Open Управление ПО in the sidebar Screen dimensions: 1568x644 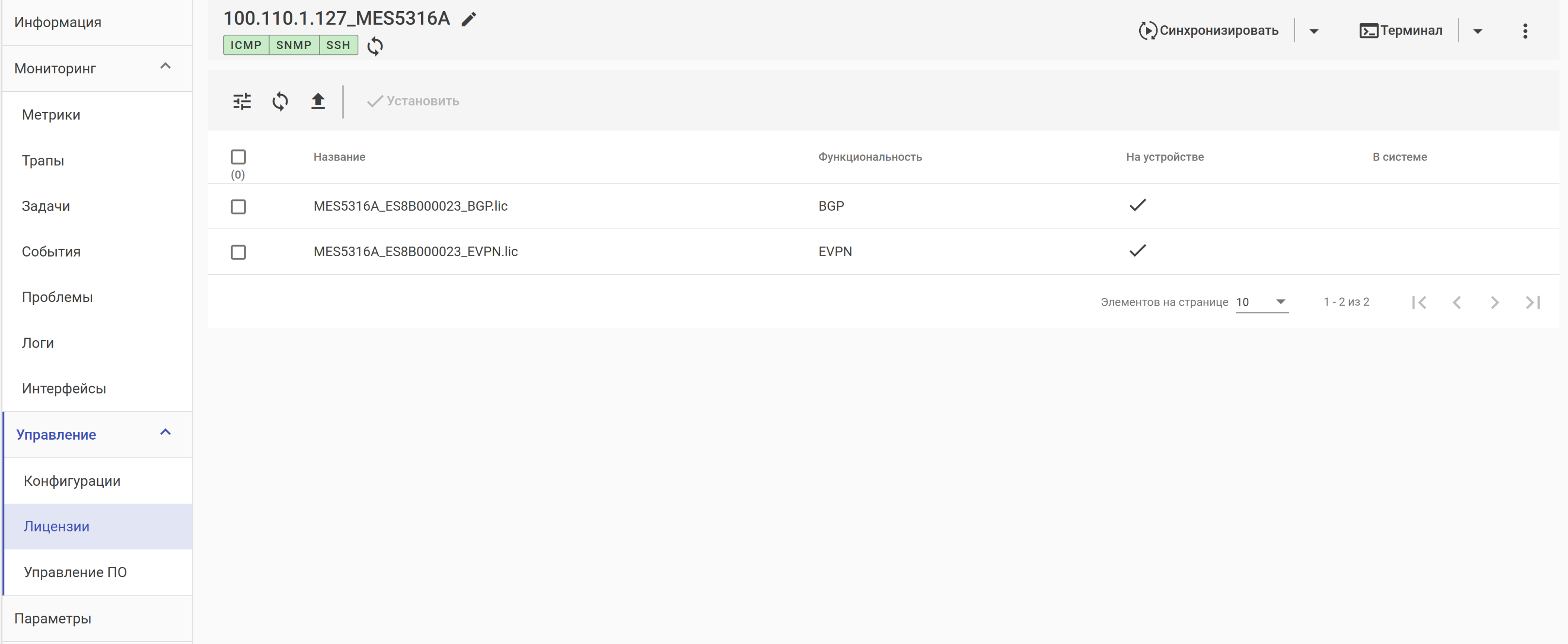[75, 572]
